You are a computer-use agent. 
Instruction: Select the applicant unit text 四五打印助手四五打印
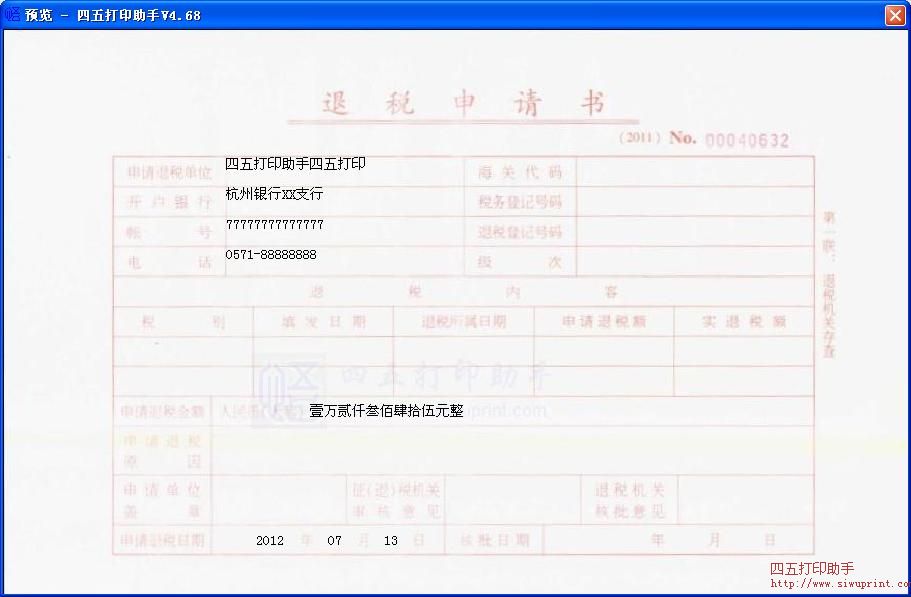295,164
